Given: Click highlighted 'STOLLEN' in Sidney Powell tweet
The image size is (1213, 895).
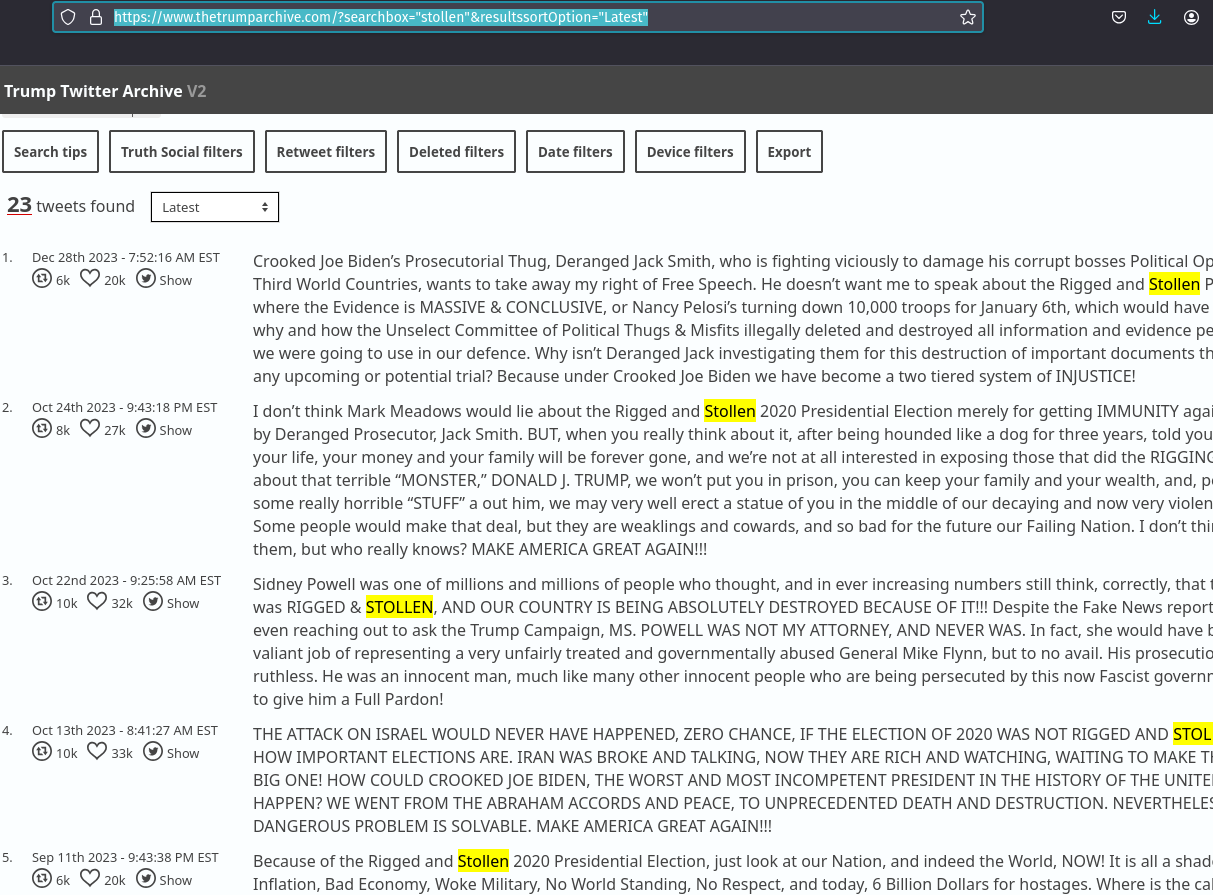Looking at the screenshot, I should [x=399, y=607].
